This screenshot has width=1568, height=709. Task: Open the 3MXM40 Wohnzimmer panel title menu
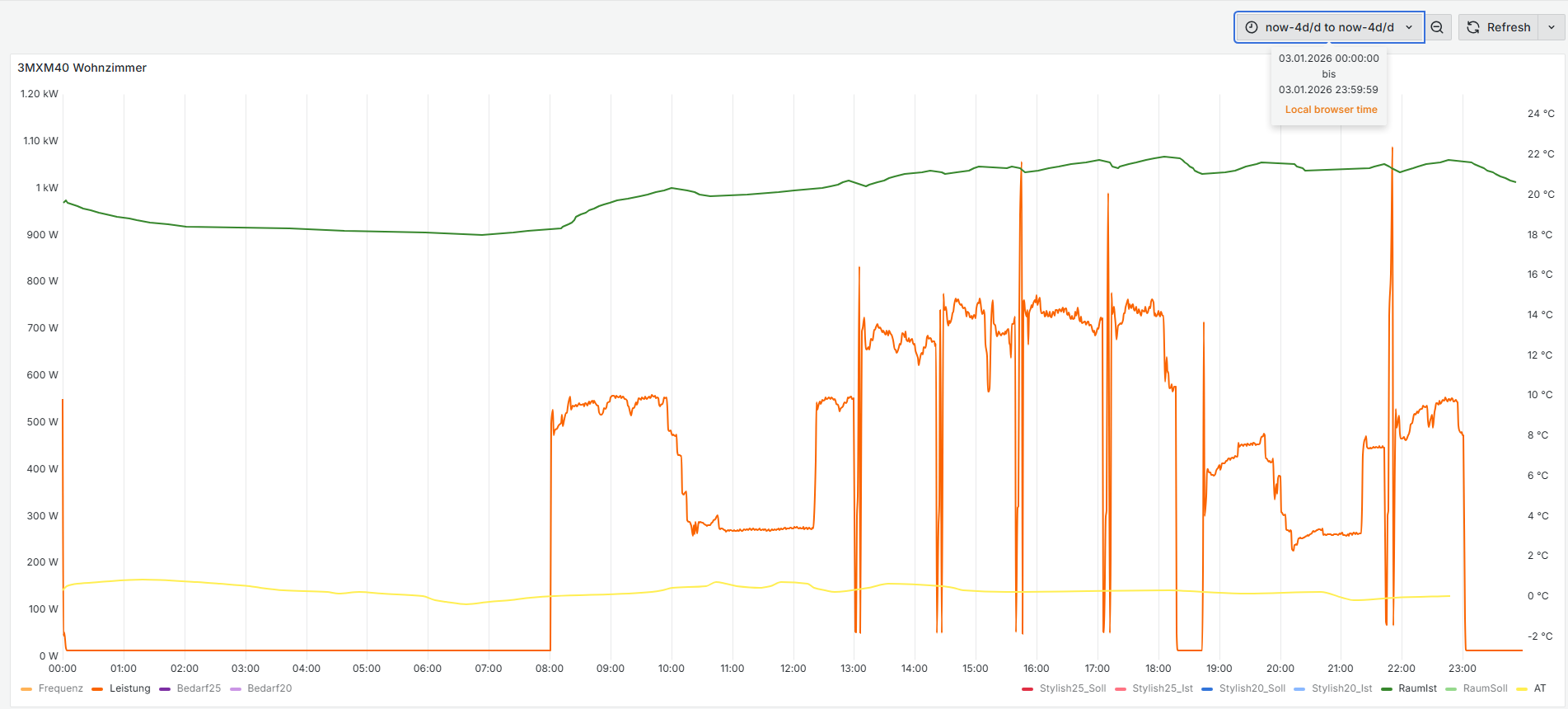click(82, 68)
